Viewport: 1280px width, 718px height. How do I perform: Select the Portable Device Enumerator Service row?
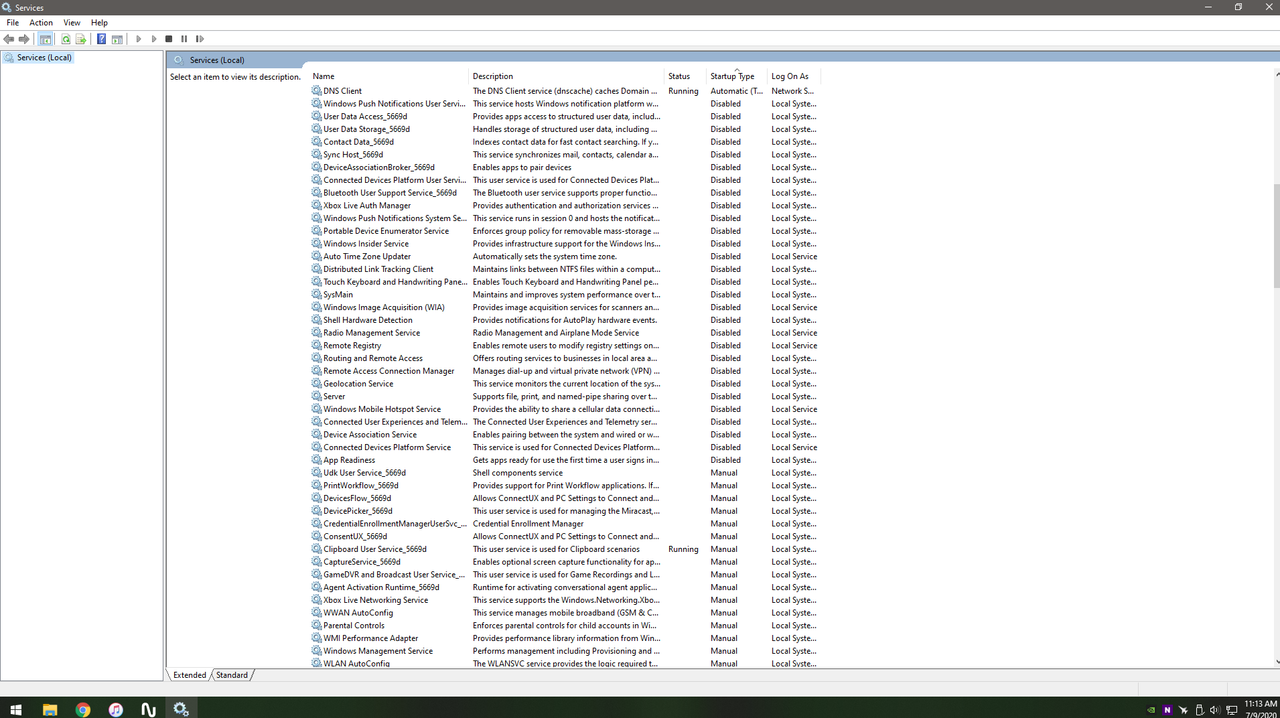(x=565, y=231)
